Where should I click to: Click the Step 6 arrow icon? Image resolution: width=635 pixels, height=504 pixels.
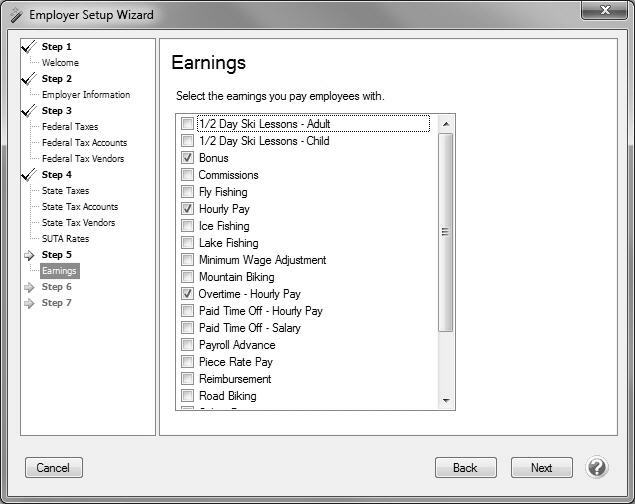[29, 287]
